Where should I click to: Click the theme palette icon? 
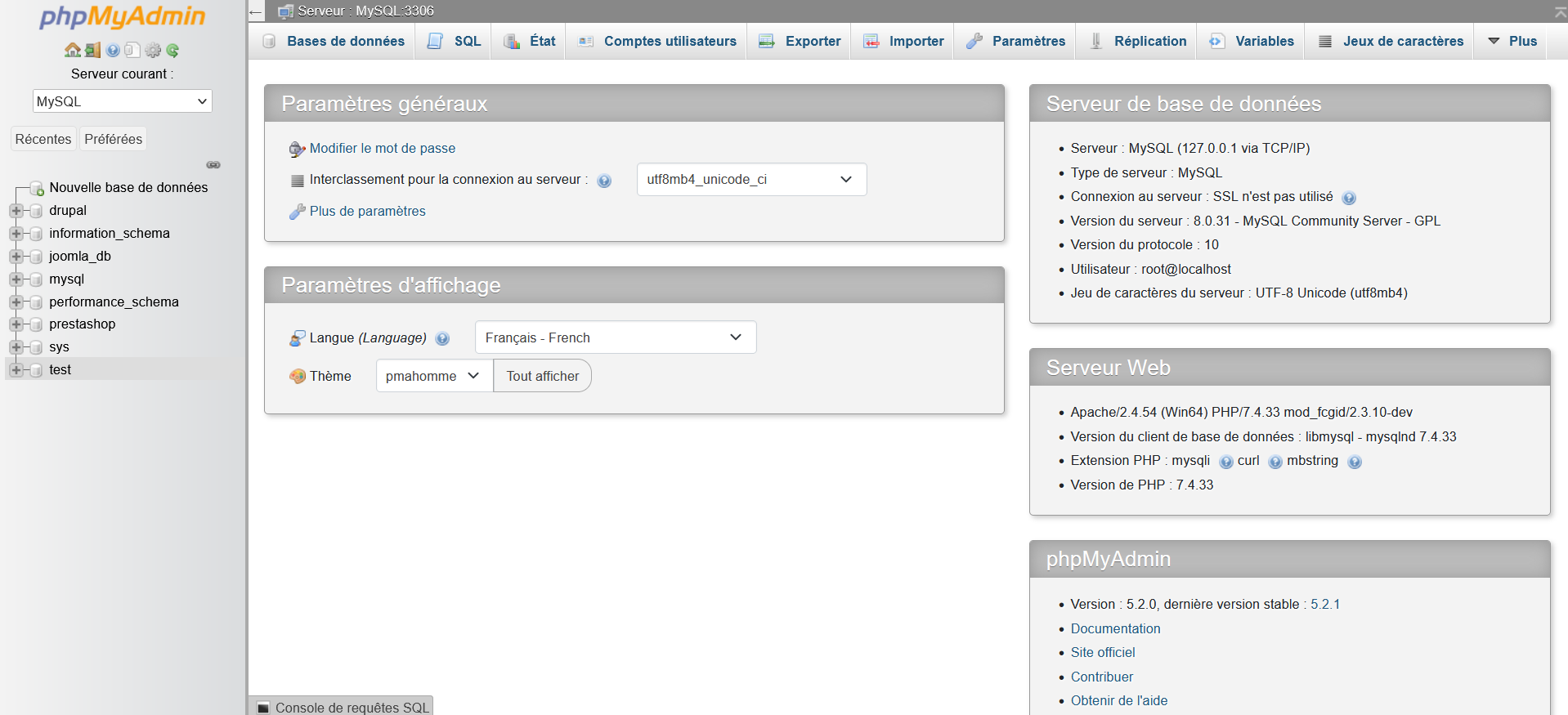tap(298, 377)
